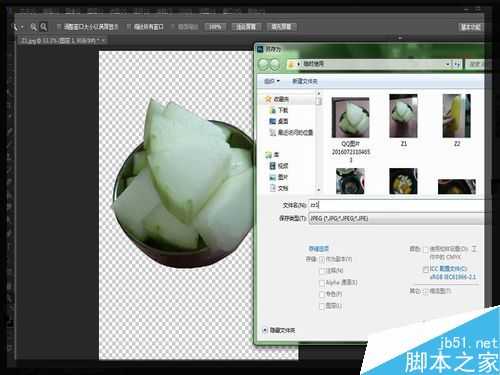The image size is (500, 375).
Task: Toggle the As a Copy checkbox
Action: 322,259
